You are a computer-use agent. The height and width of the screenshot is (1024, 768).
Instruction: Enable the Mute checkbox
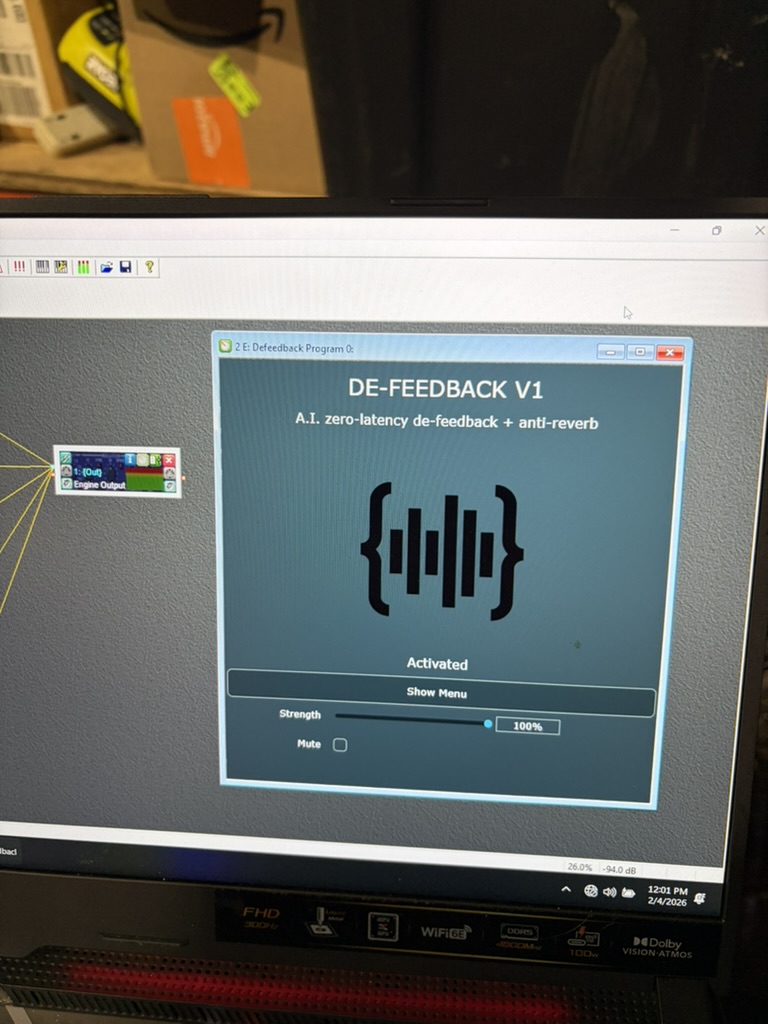(x=340, y=744)
